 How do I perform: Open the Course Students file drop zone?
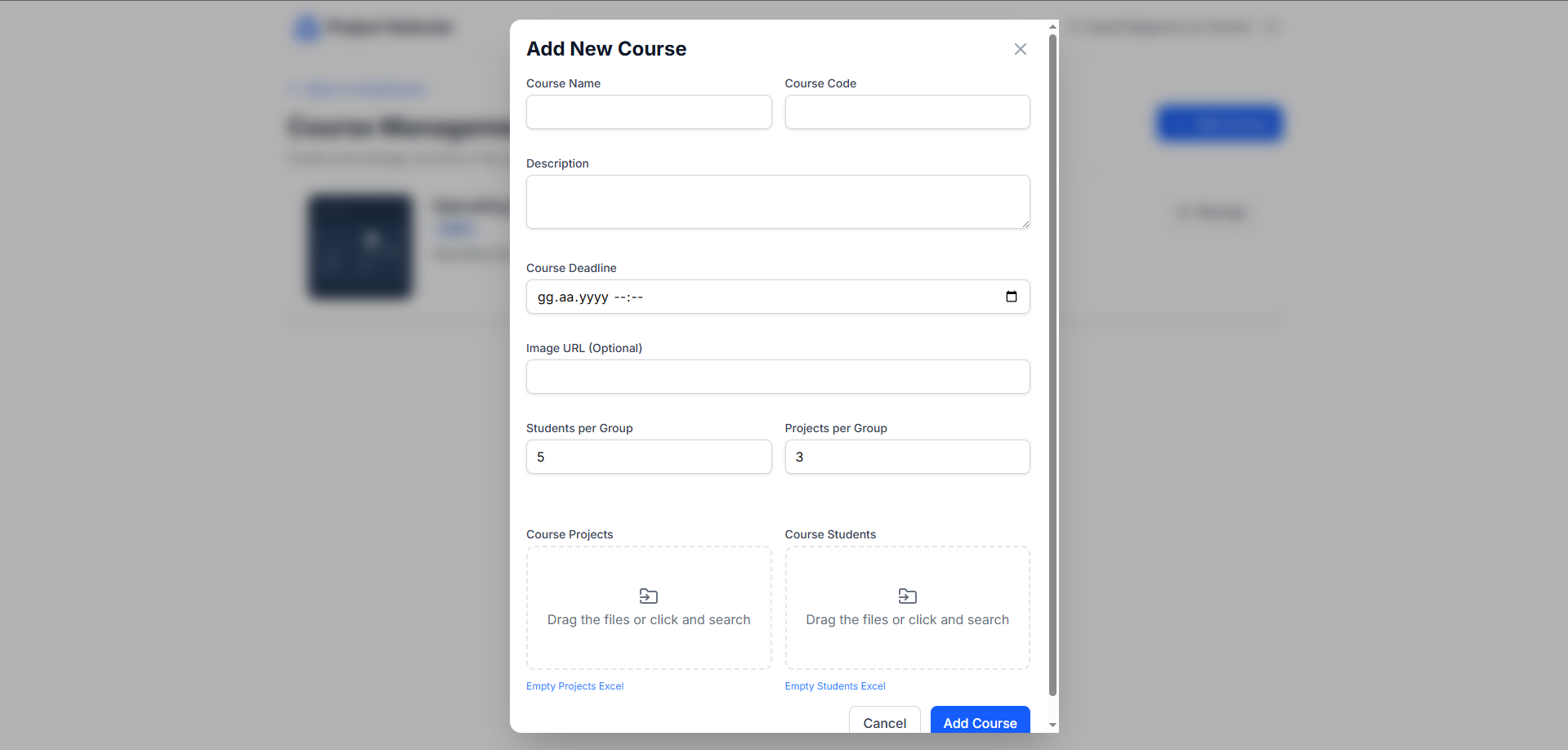coord(907,608)
